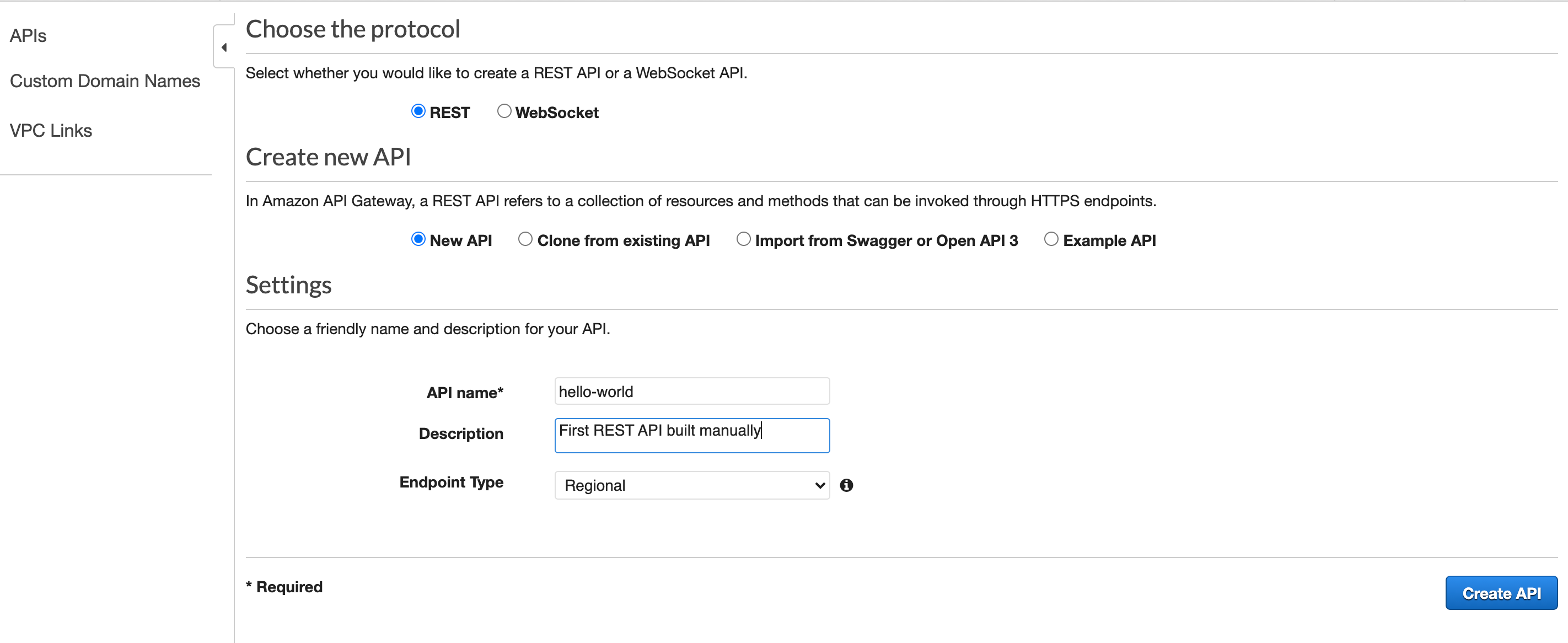The width and height of the screenshot is (1568, 643).
Task: Open APIs in the sidebar
Action: [28, 36]
